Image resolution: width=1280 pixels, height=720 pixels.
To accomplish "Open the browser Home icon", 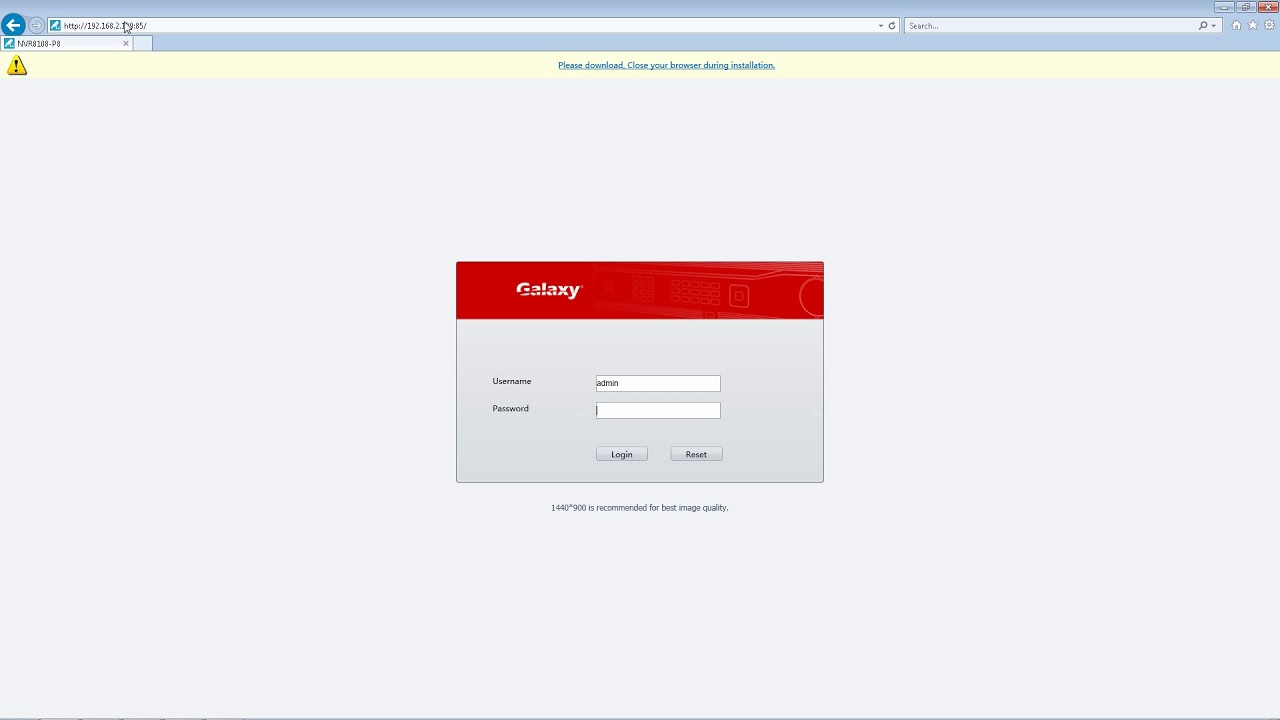I will tap(1236, 25).
